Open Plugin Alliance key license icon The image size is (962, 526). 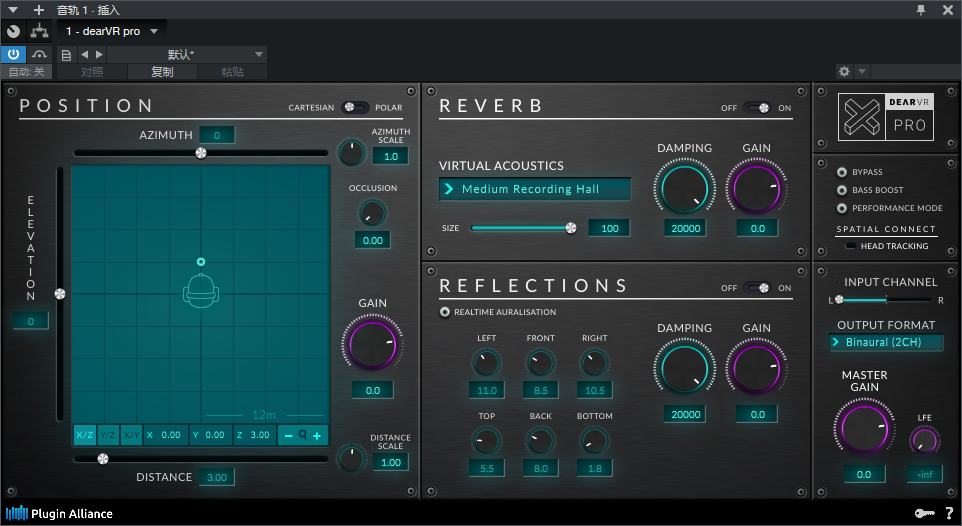pos(925,513)
